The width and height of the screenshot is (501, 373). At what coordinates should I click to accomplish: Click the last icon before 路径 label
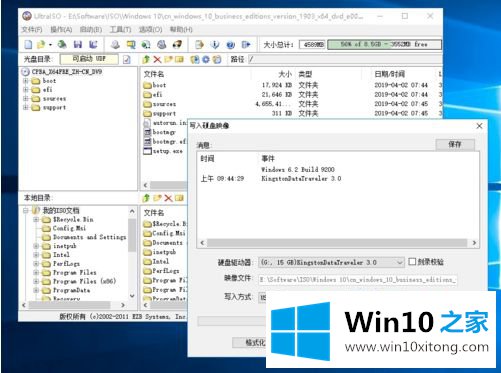(217, 59)
